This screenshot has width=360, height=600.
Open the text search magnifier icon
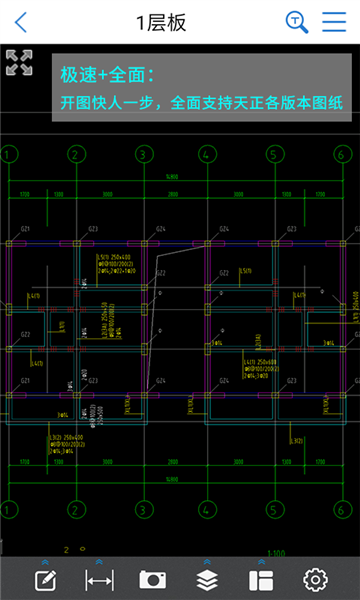[297, 22]
